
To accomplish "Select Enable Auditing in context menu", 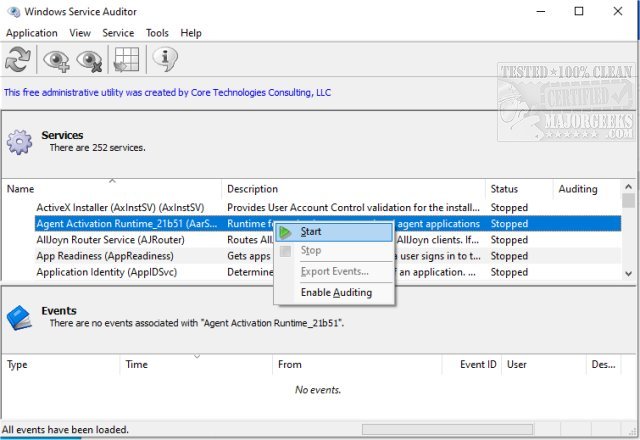I will point(336,293).
